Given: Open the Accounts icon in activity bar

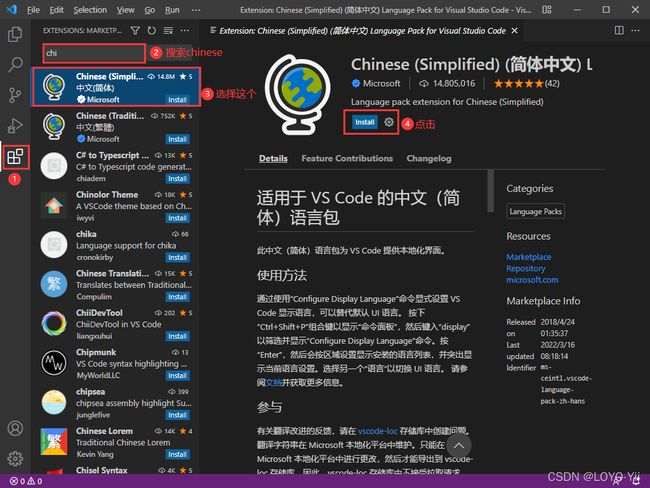Looking at the screenshot, I should pos(15,428).
